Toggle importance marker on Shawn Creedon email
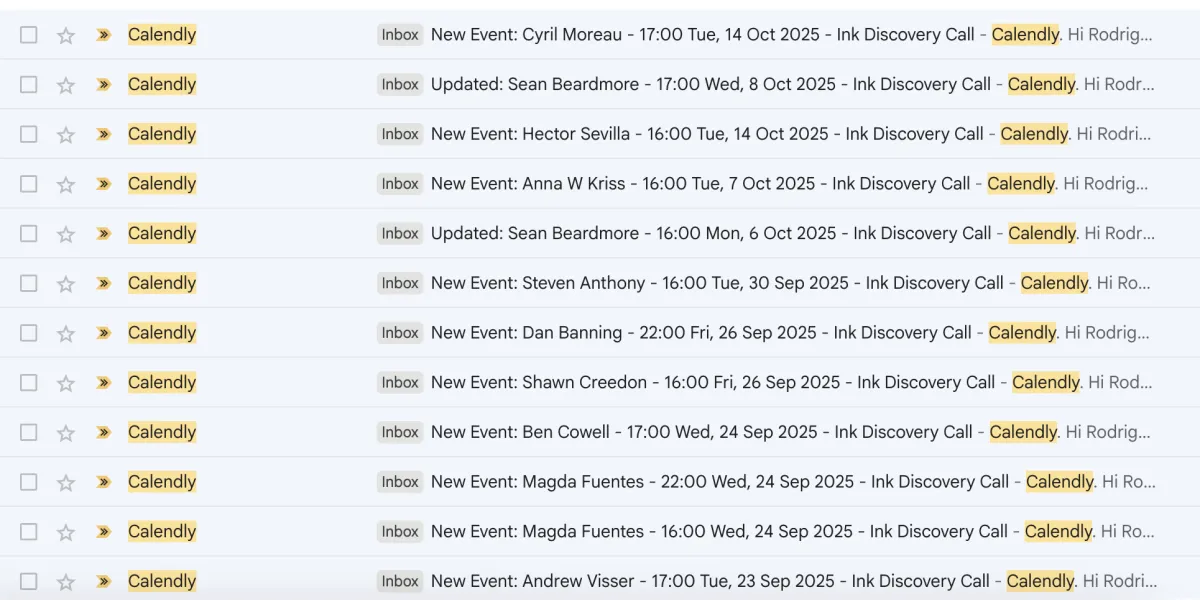Viewport: 1200px width, 600px height. click(103, 382)
